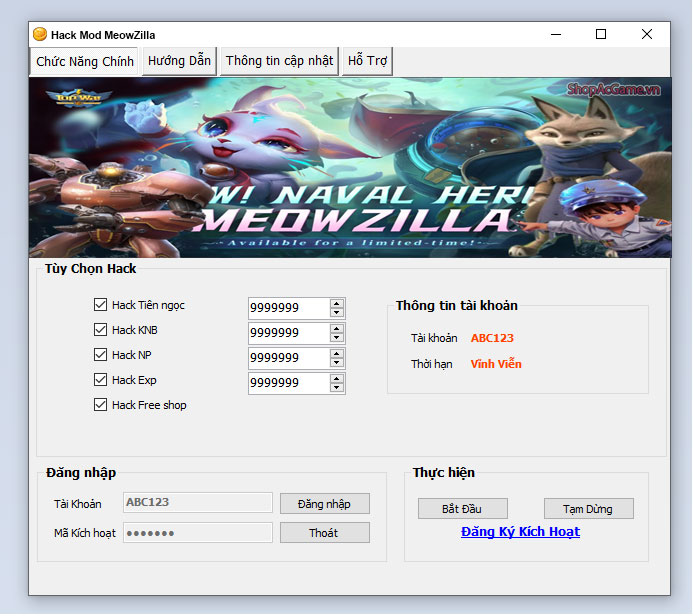This screenshot has height=616, width=693.
Task: Increase the Hack Exp value with up arrow
Action: [x=337, y=379]
